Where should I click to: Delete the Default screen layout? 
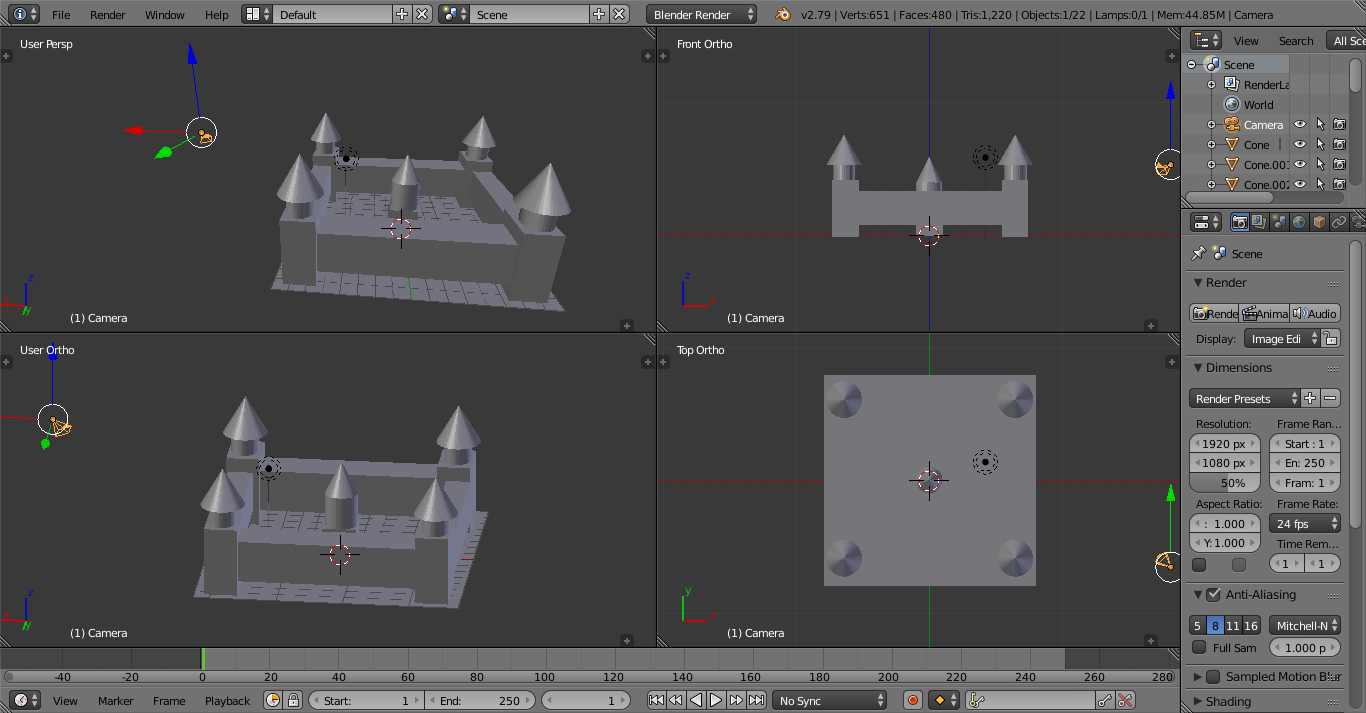(422, 14)
